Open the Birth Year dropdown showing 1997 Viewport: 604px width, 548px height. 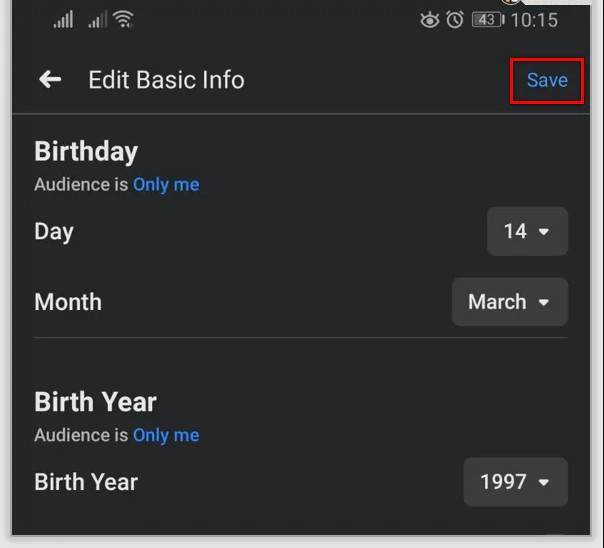(x=515, y=482)
